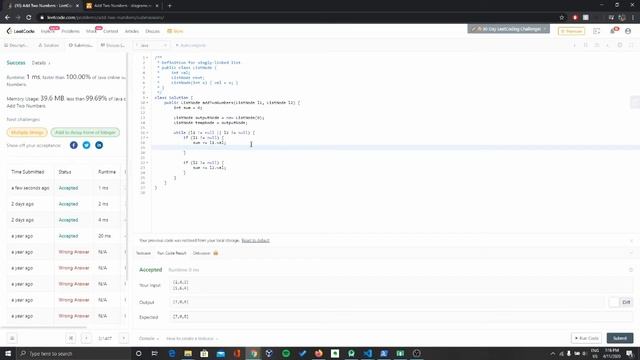This screenshot has height=360, width=640.
Task: Open the Articles page
Action: click(x=131, y=31)
